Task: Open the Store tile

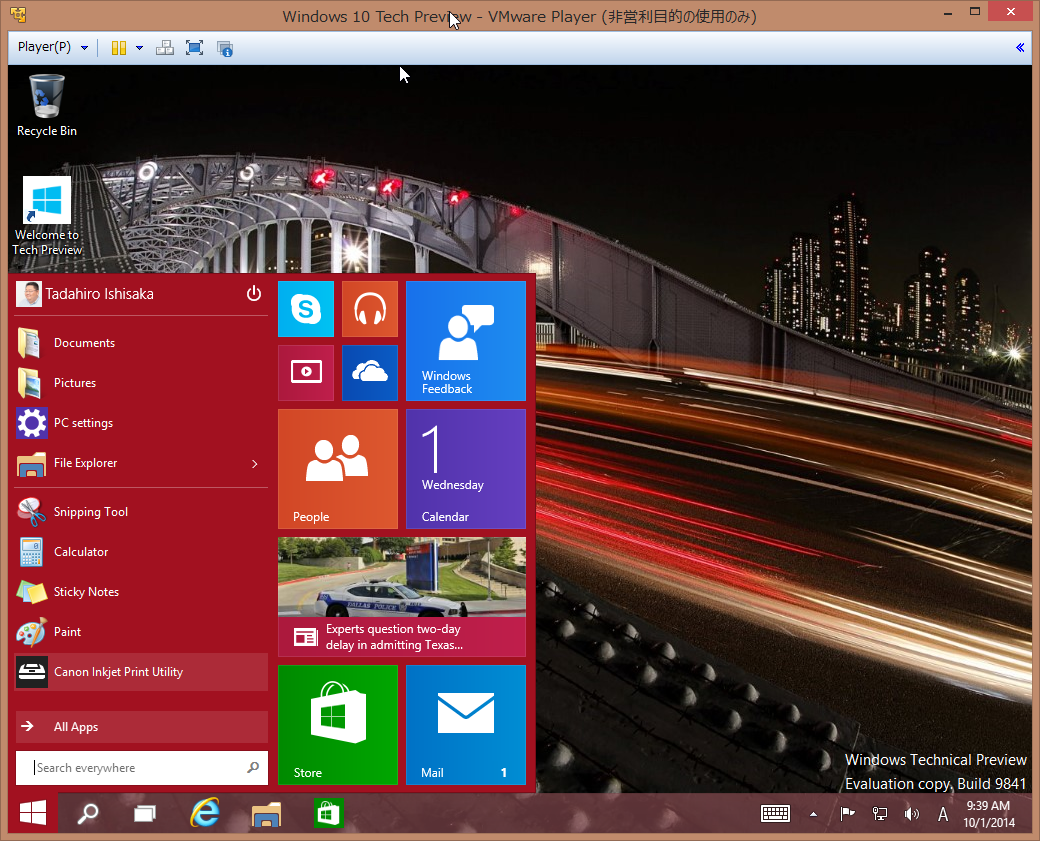Action: (337, 725)
